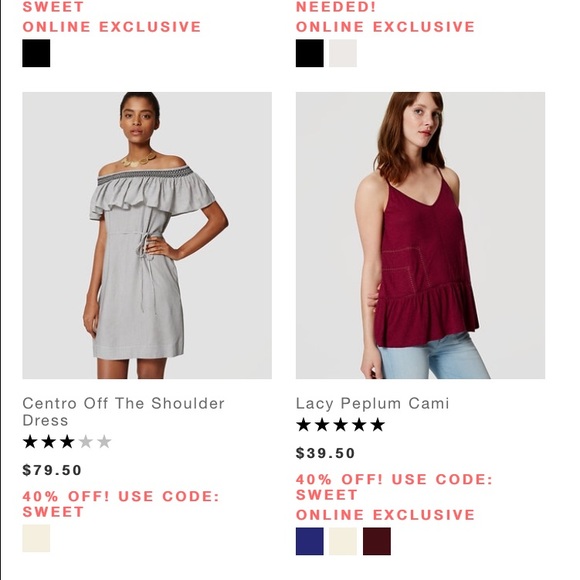Choose the light grey swatch on the top-right product
This screenshot has height=580, width=580.
(x=343, y=53)
